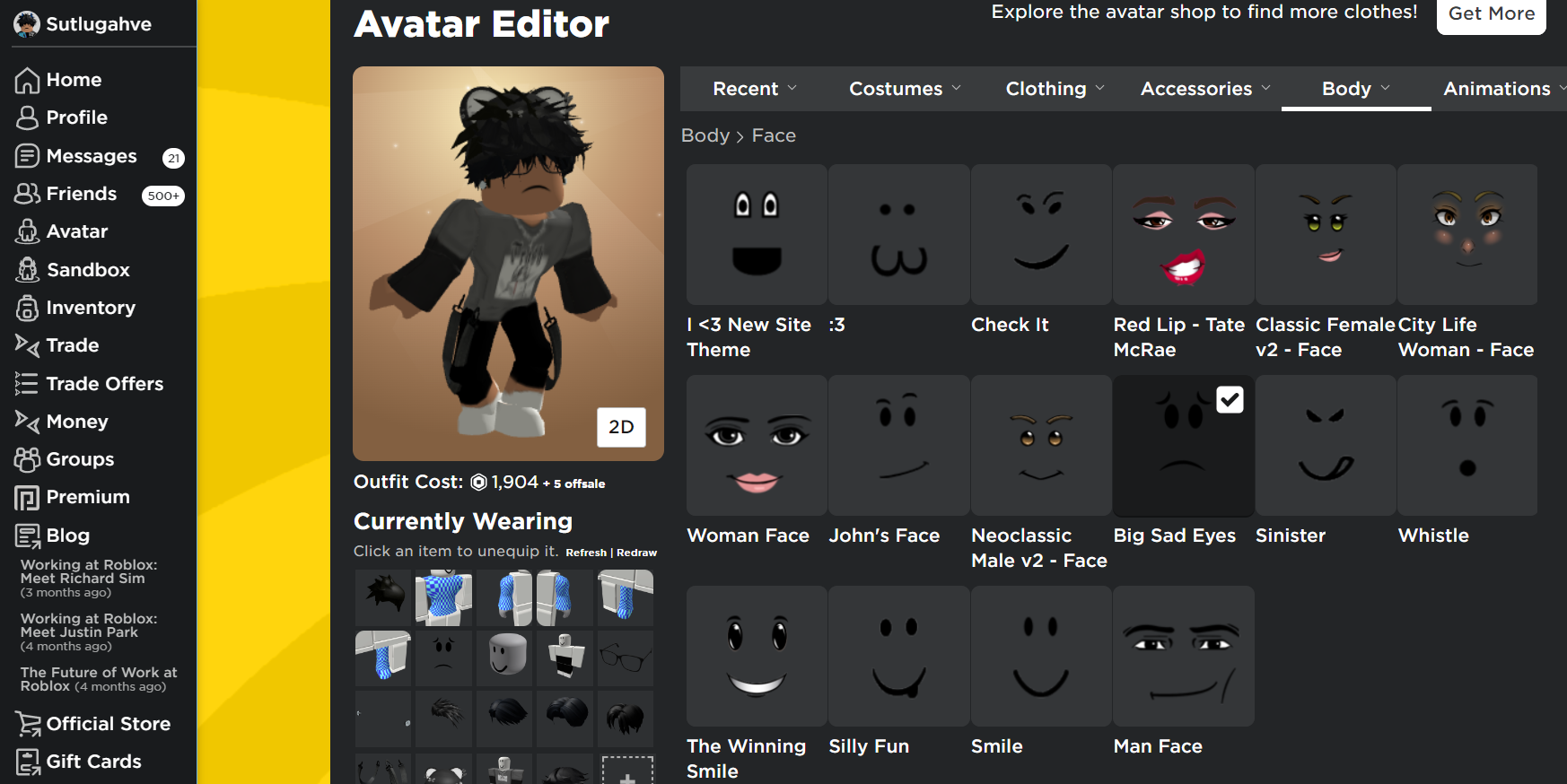Click the 3D avatar preview
Viewport: 1567px width, 784px height.
(508, 264)
